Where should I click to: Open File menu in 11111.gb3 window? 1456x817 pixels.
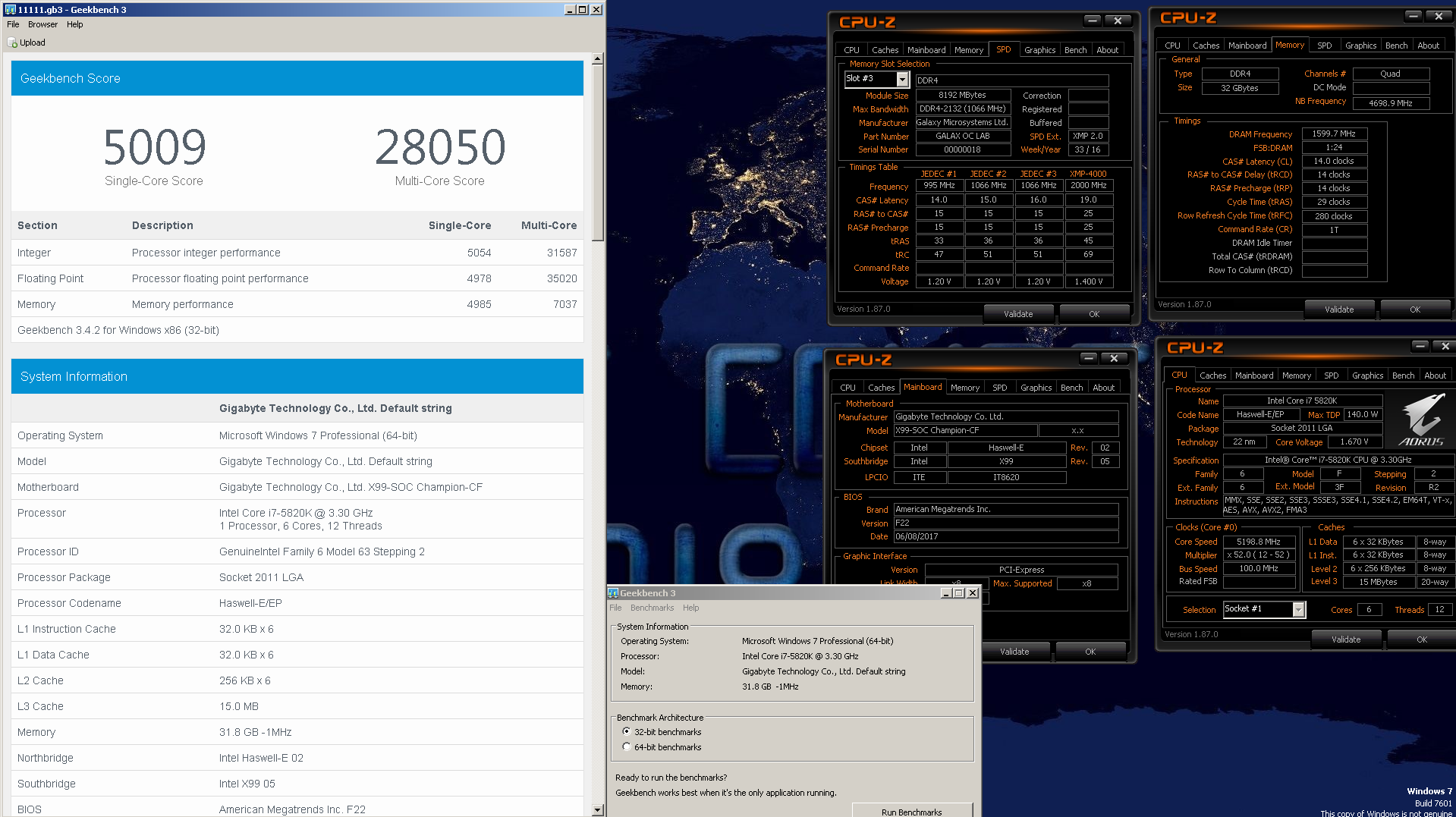(x=13, y=24)
